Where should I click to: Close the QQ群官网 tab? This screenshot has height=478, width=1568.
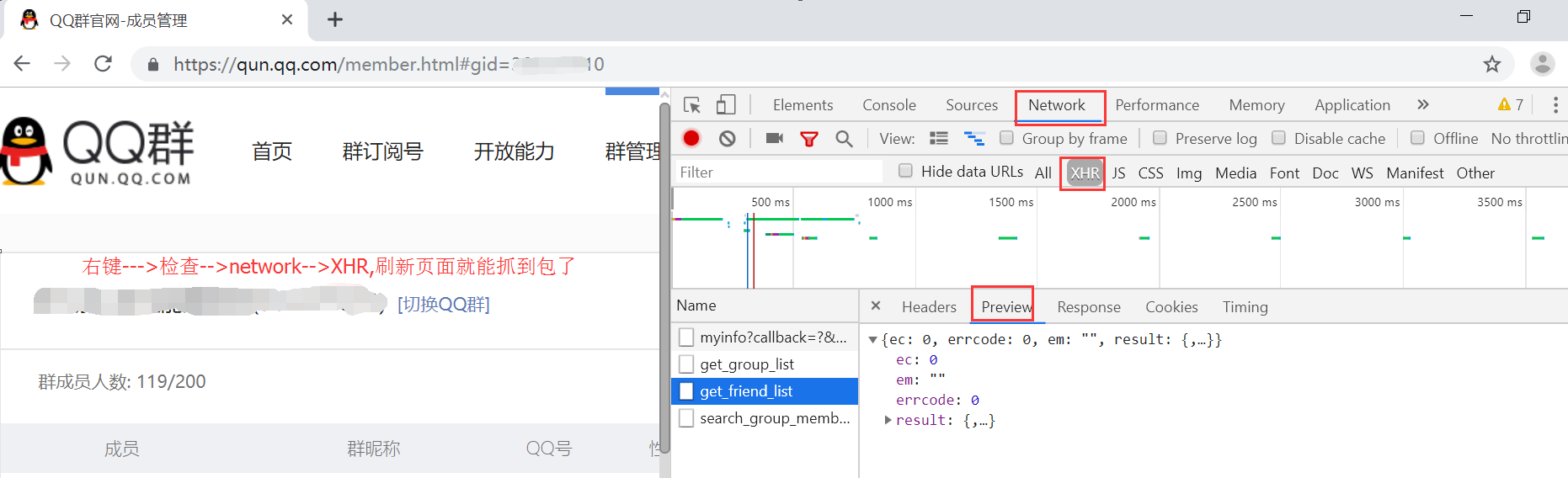(x=287, y=19)
